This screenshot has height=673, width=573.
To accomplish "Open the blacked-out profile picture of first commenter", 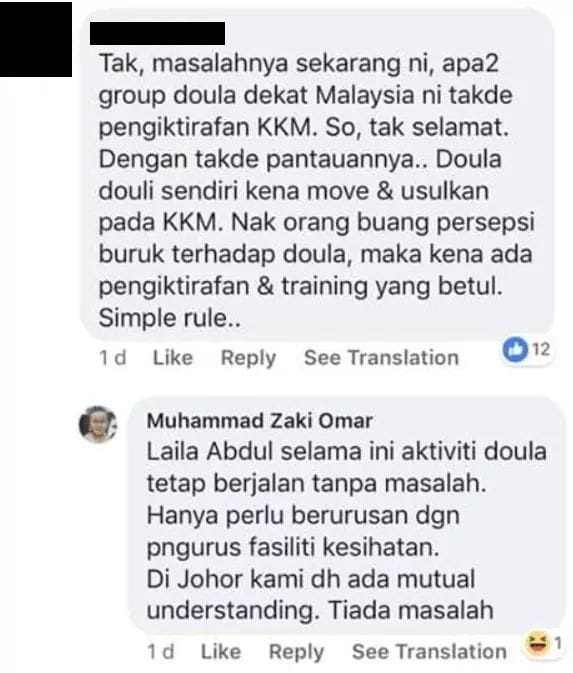I will (36, 39).
